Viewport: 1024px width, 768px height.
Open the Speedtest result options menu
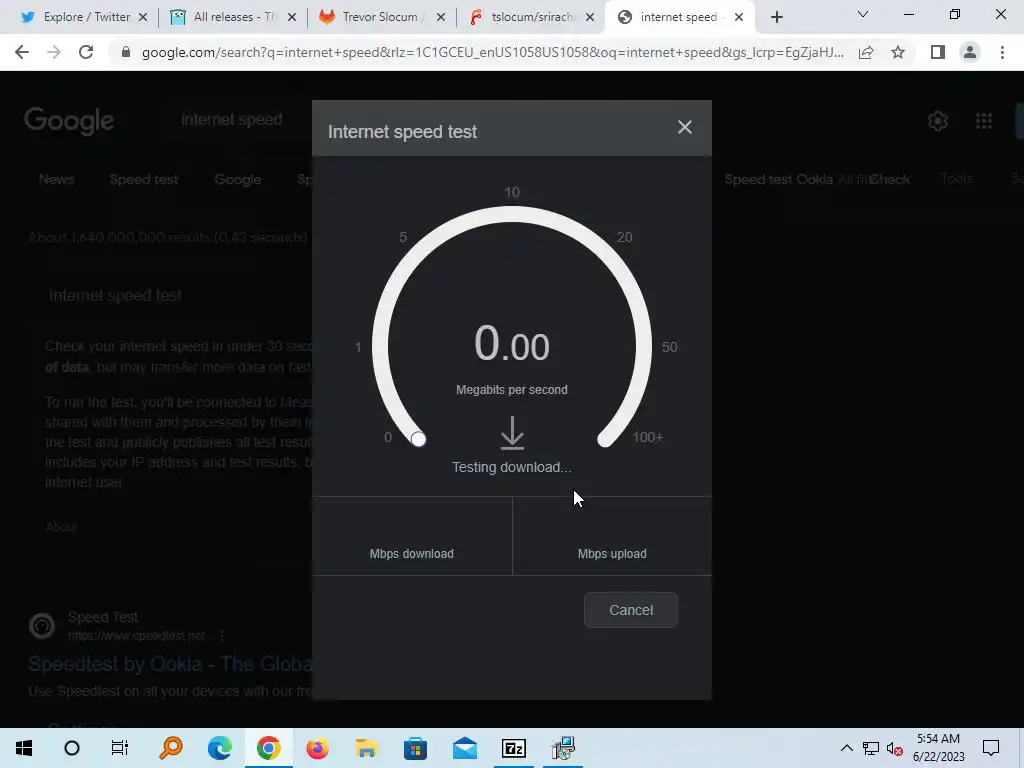coord(222,635)
